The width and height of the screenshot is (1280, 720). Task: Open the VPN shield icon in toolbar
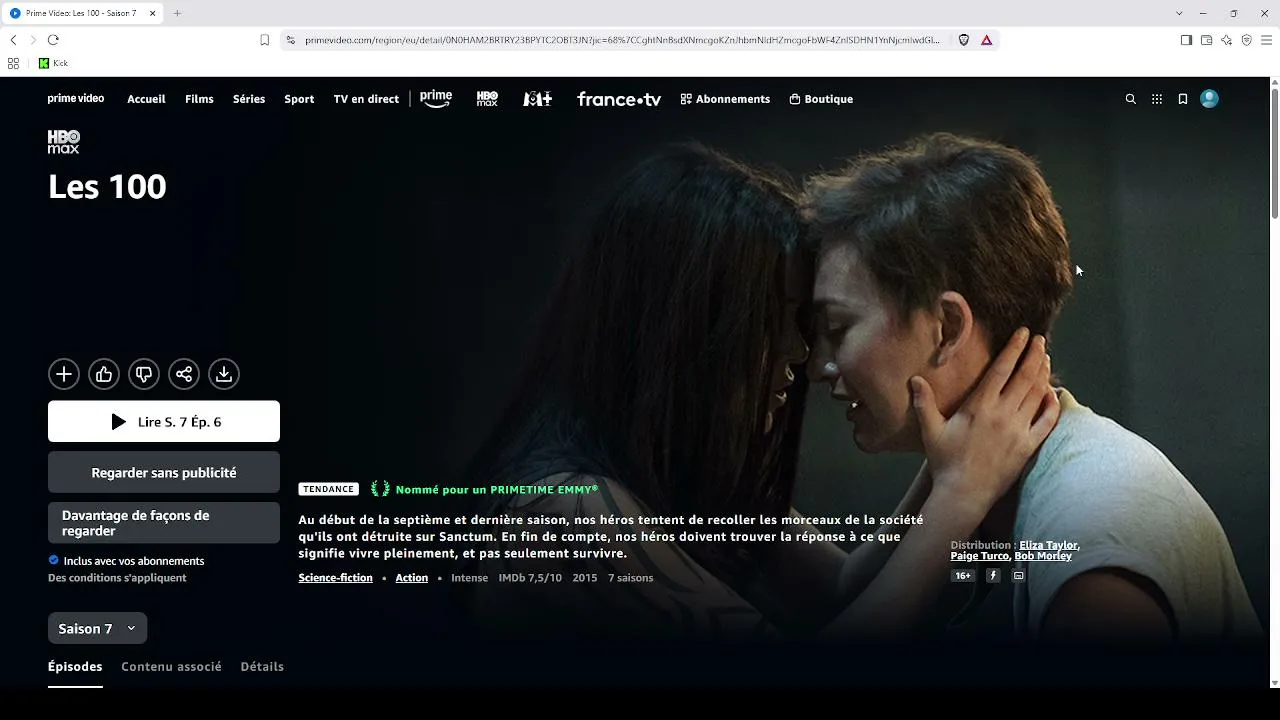coord(1246,40)
